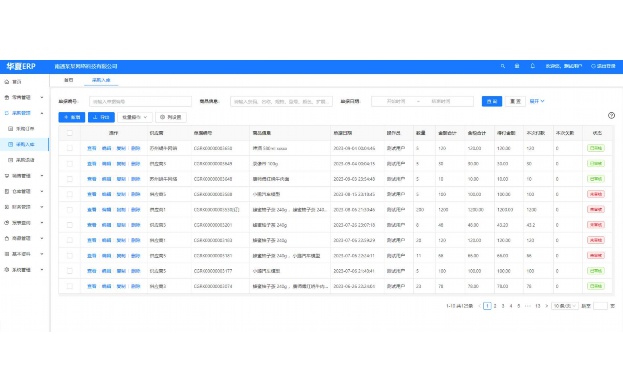Go to page 3 in pagination
This screenshot has height=392, width=623.
503,306
